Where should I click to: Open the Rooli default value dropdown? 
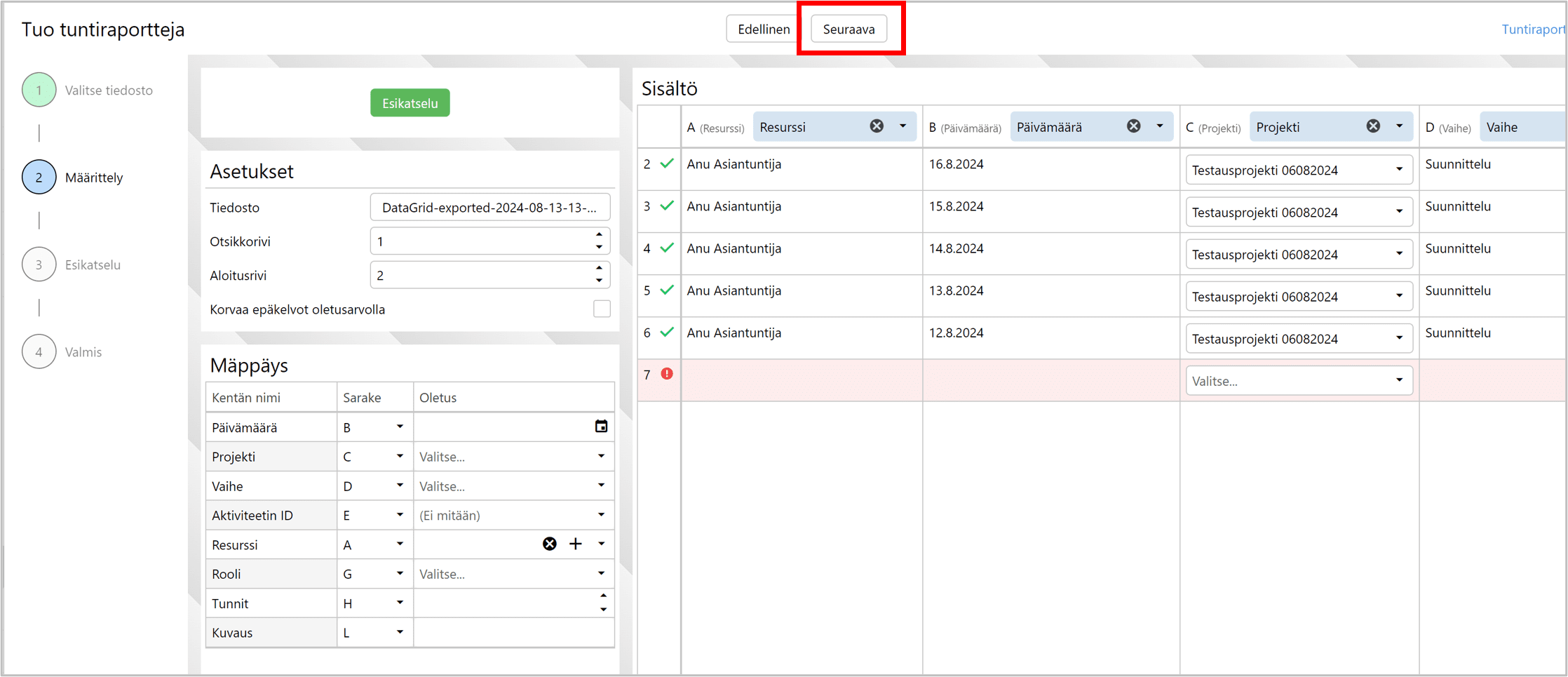pos(601,574)
